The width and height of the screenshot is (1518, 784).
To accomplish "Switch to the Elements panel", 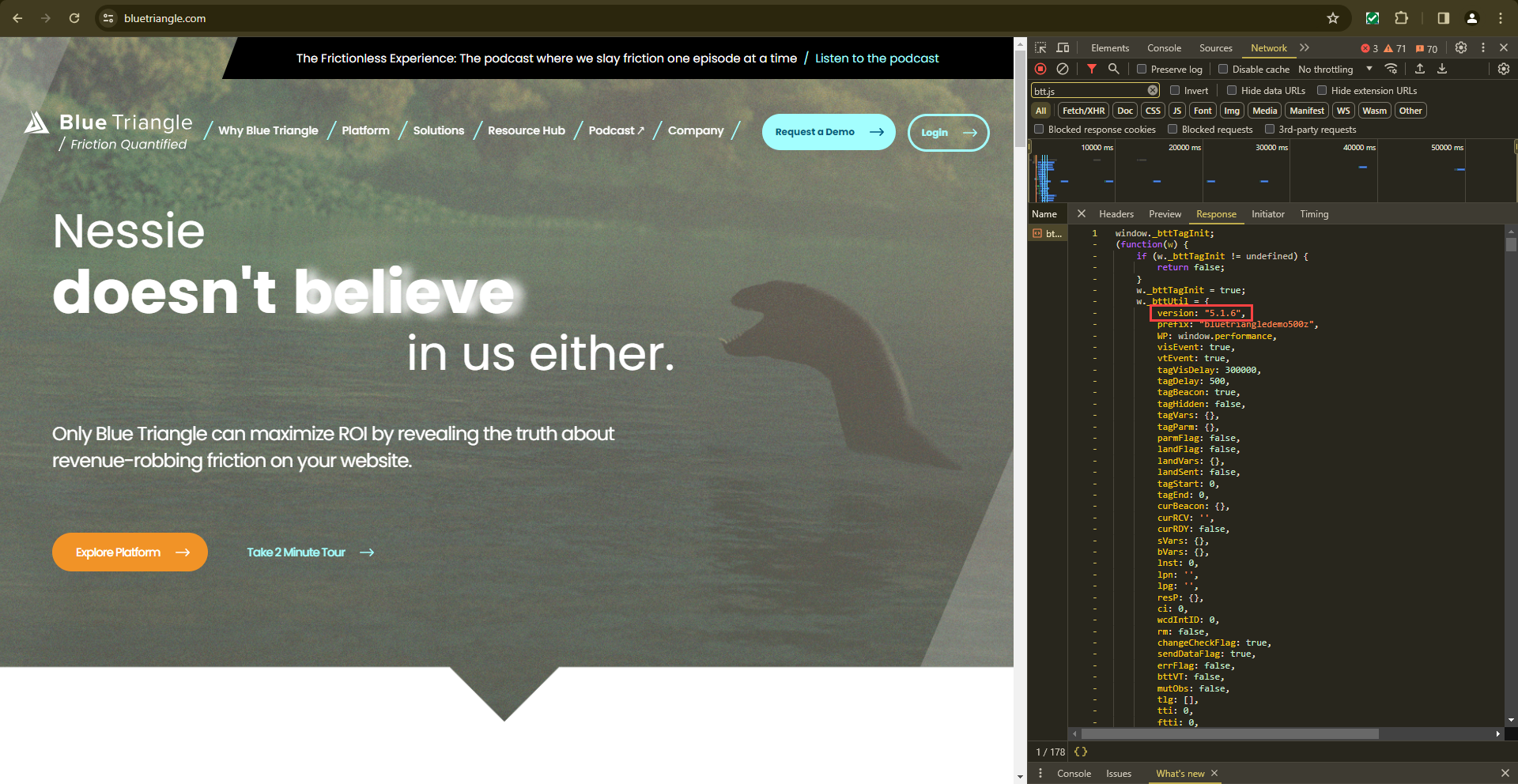I will click(x=1110, y=48).
